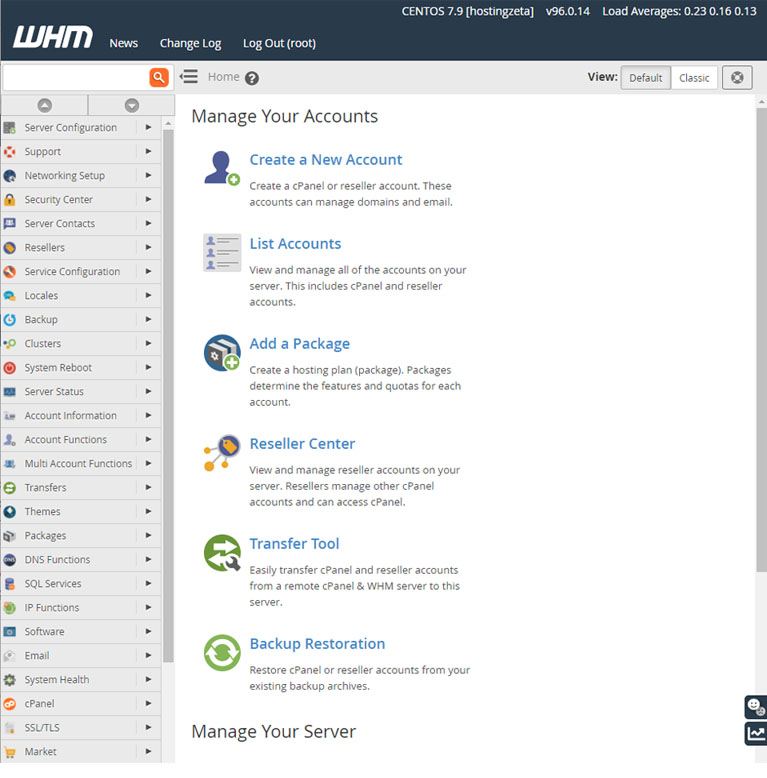767x778 pixels.
Task: Open the Change Log menu item
Action: 190,43
